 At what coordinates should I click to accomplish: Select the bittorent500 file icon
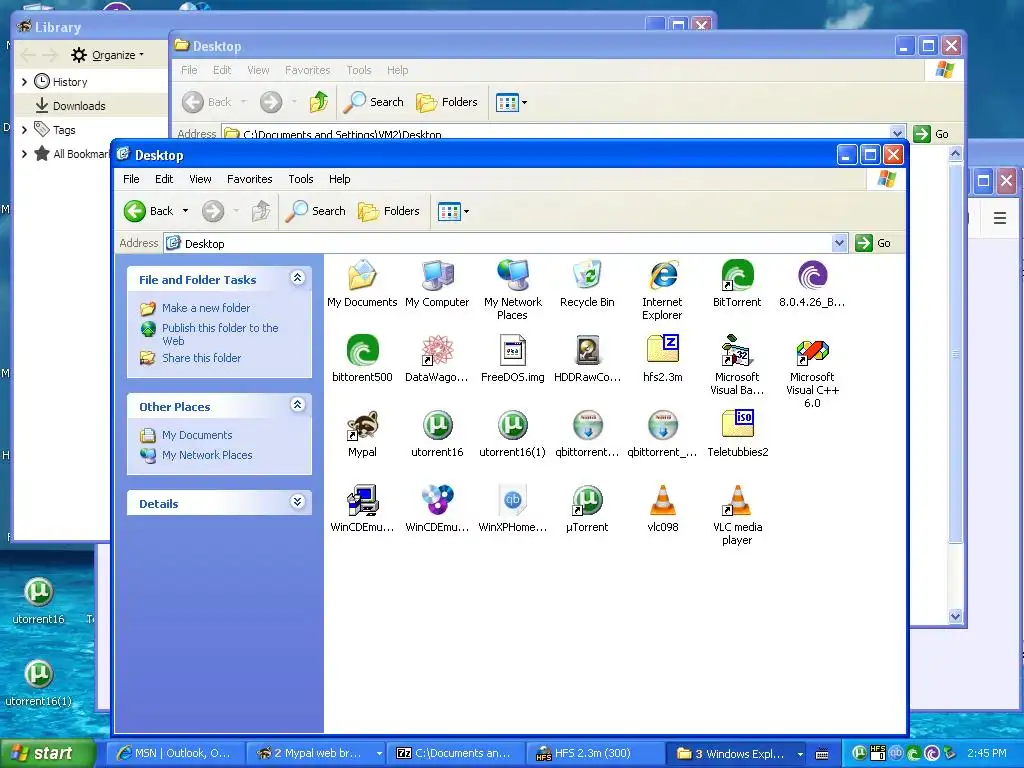tap(362, 350)
